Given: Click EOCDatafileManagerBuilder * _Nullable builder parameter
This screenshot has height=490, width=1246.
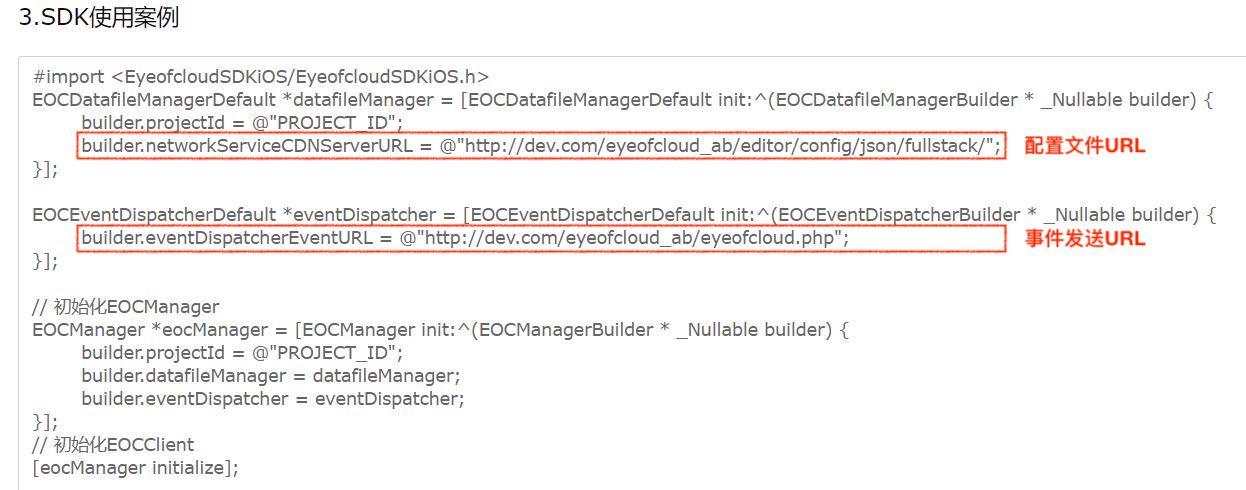Looking at the screenshot, I should click(986, 100).
